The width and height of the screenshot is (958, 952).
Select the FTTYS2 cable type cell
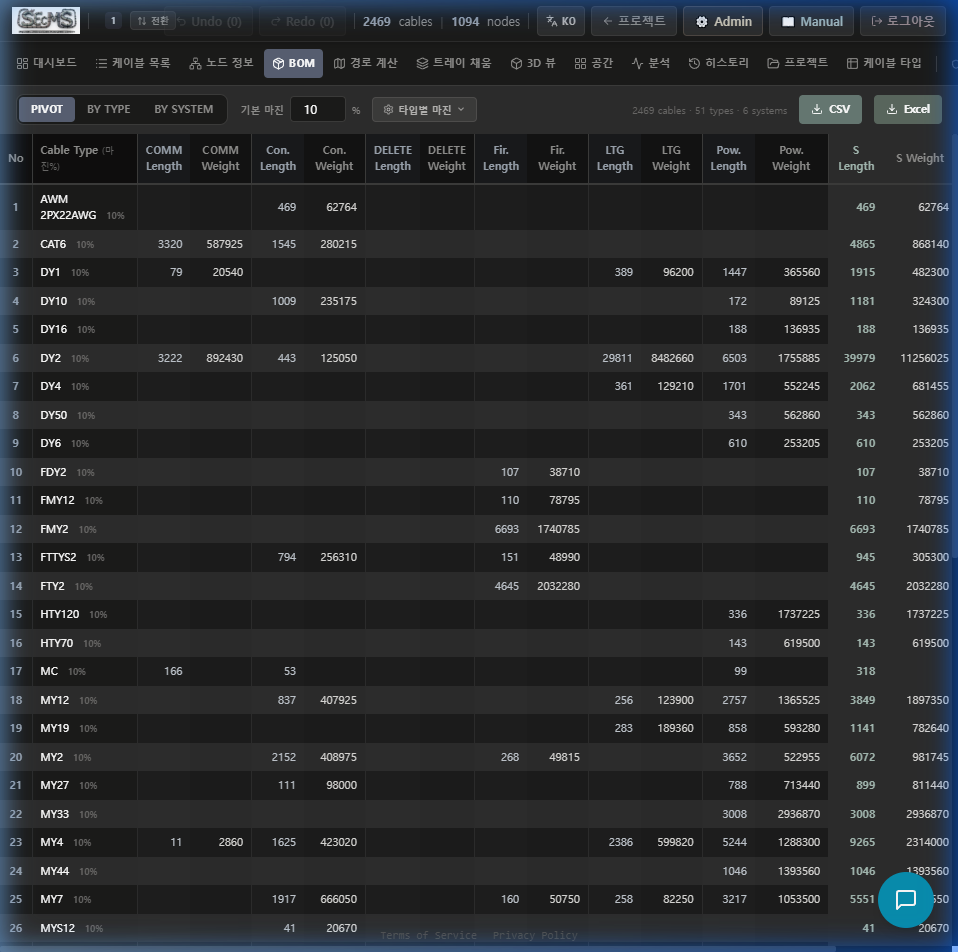click(x=85, y=557)
